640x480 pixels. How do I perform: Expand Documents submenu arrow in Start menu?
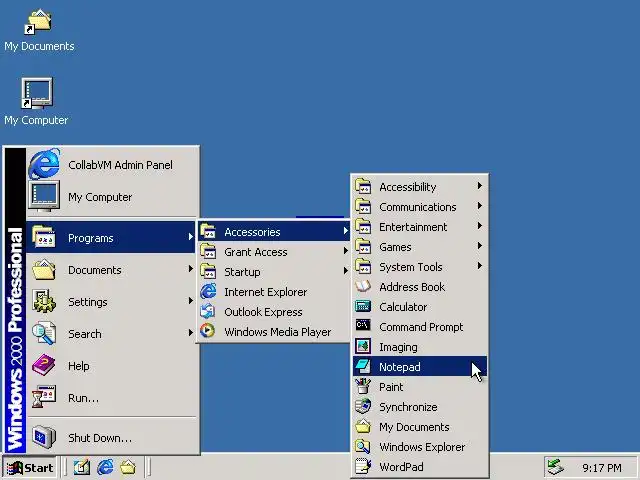tap(190, 269)
